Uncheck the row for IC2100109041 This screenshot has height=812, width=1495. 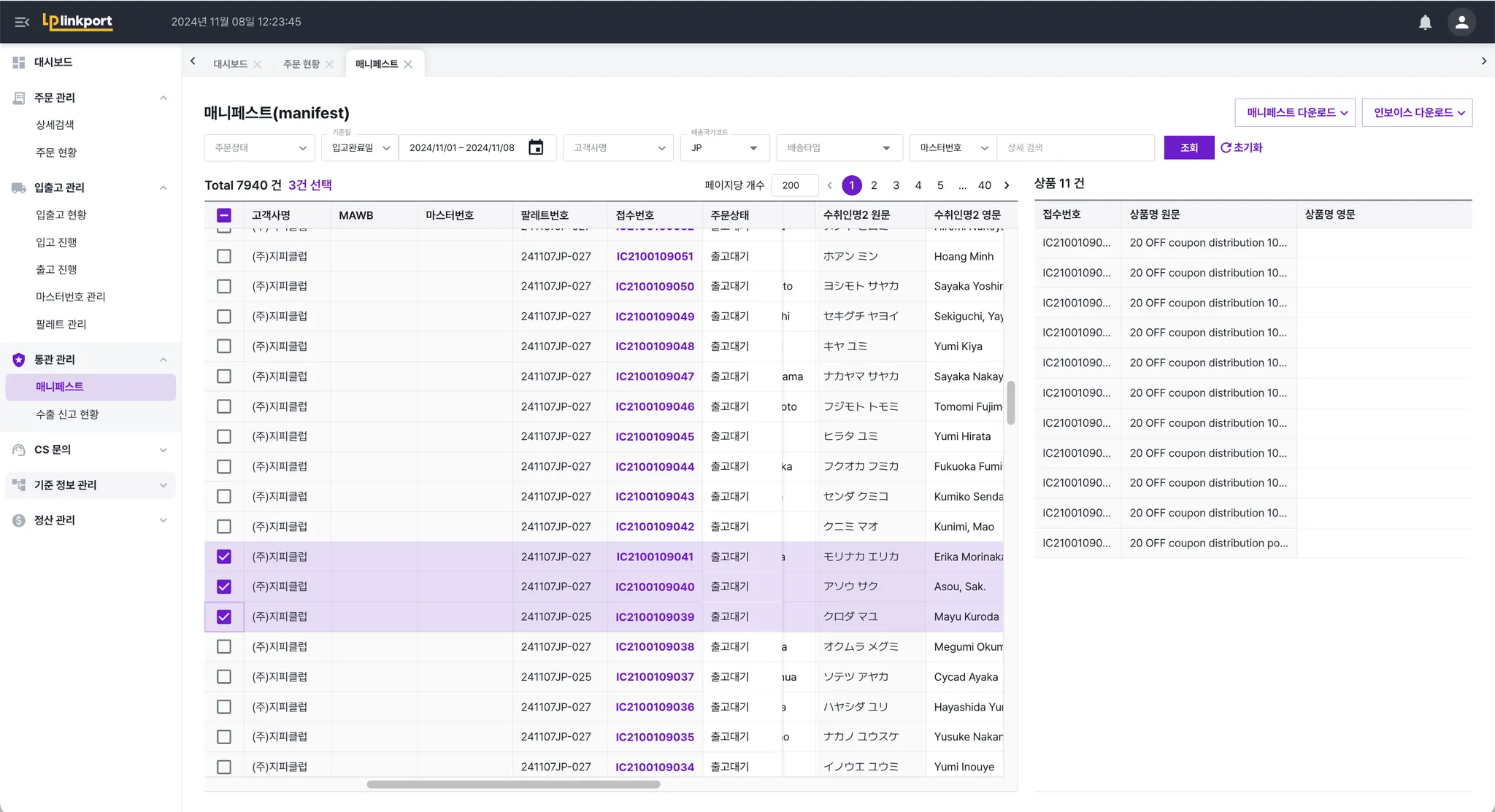(224, 557)
